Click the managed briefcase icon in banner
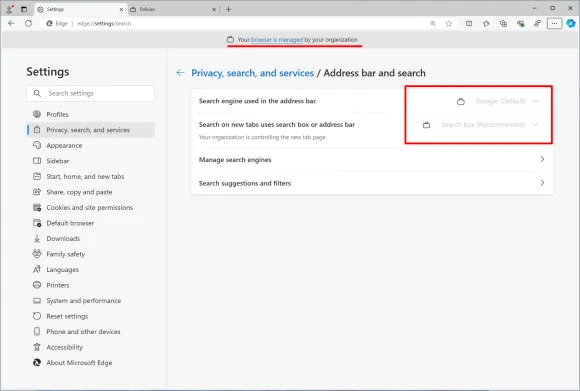 click(230, 40)
